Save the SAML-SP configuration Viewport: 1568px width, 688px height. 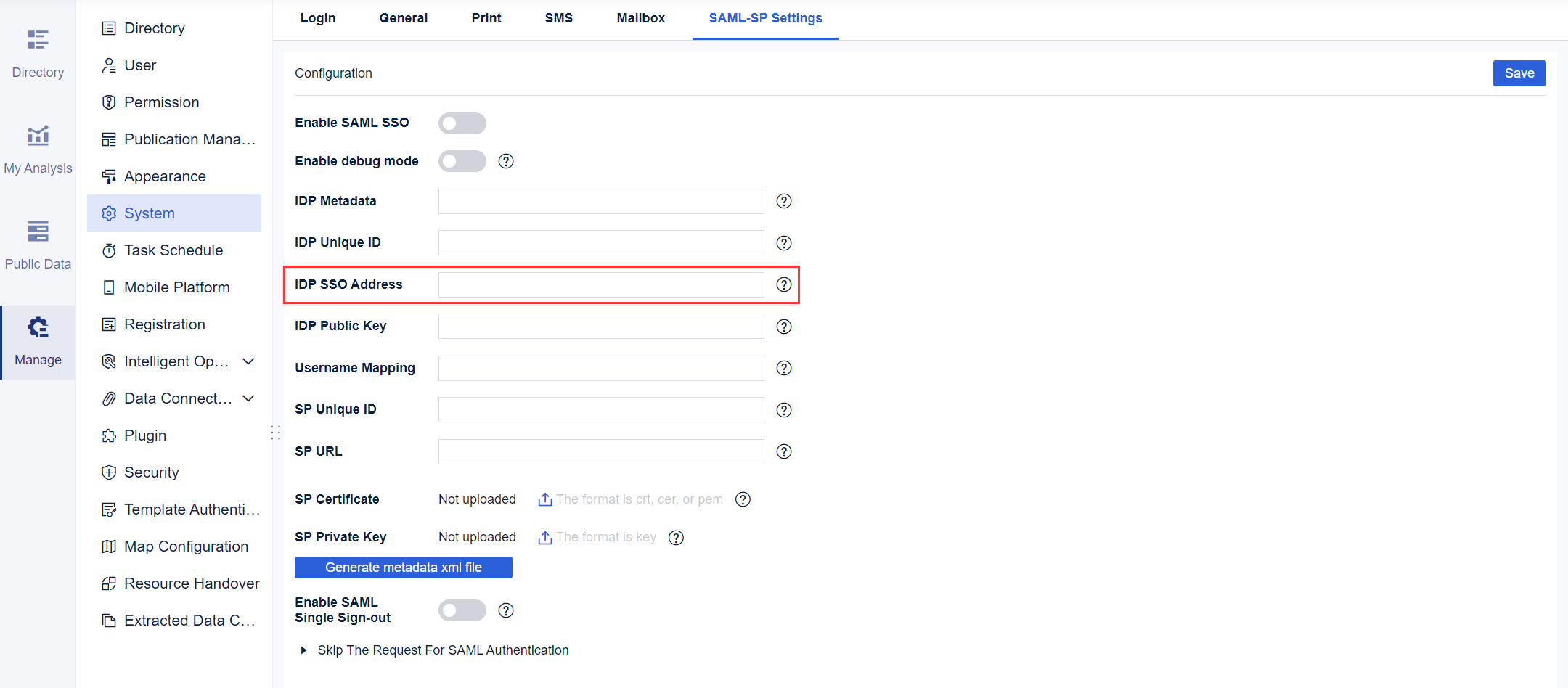tap(1519, 73)
